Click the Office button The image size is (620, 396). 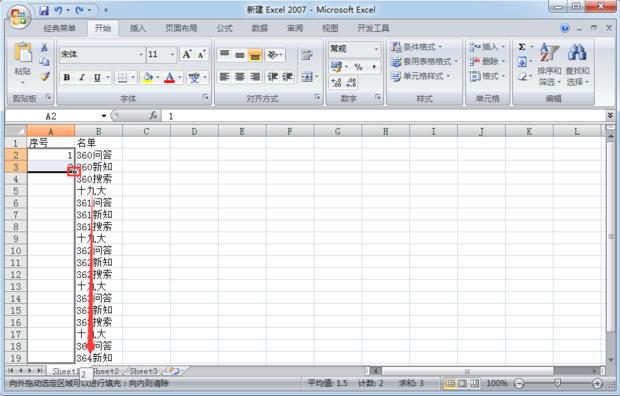click(x=18, y=17)
